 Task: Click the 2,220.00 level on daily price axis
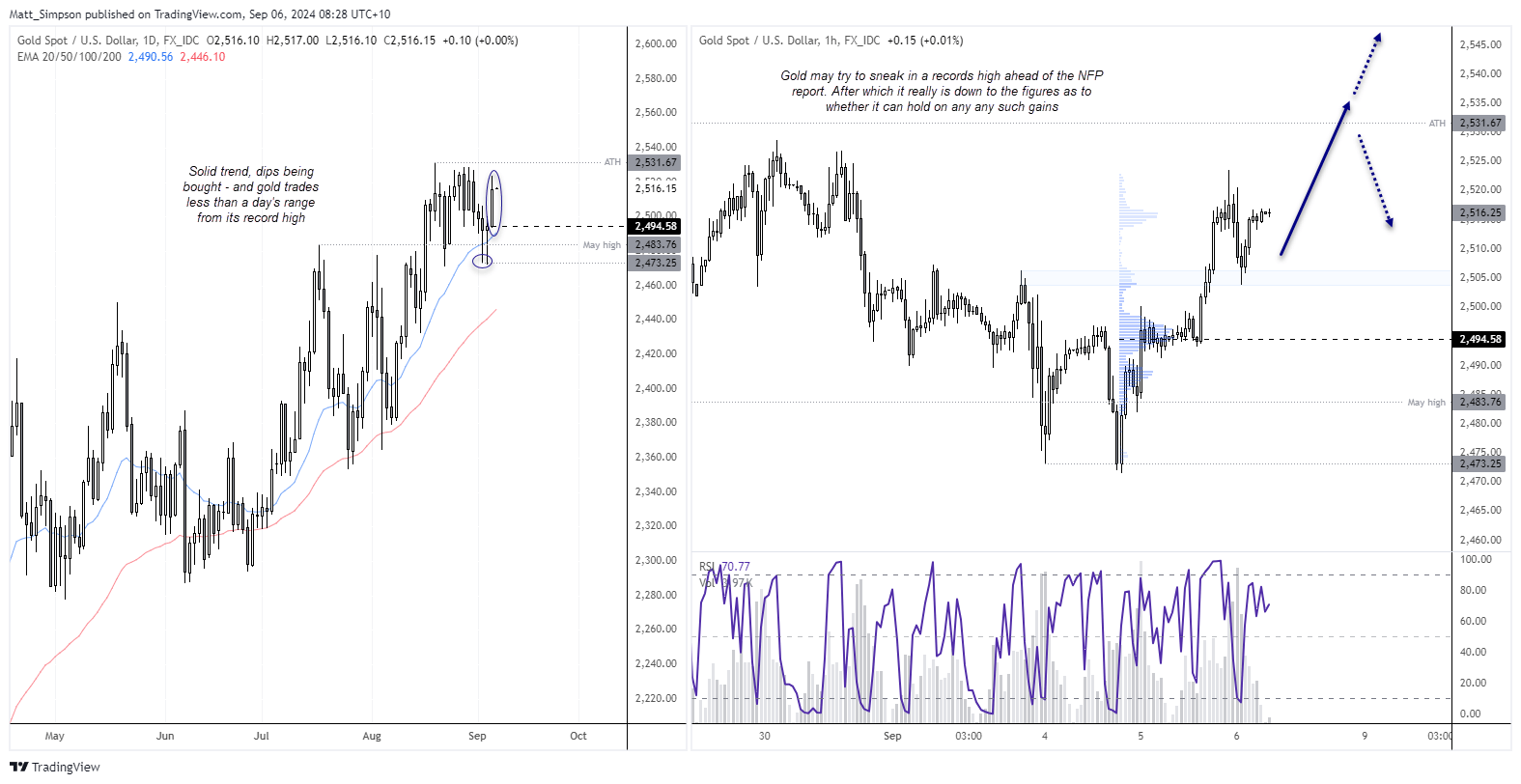coord(656,698)
